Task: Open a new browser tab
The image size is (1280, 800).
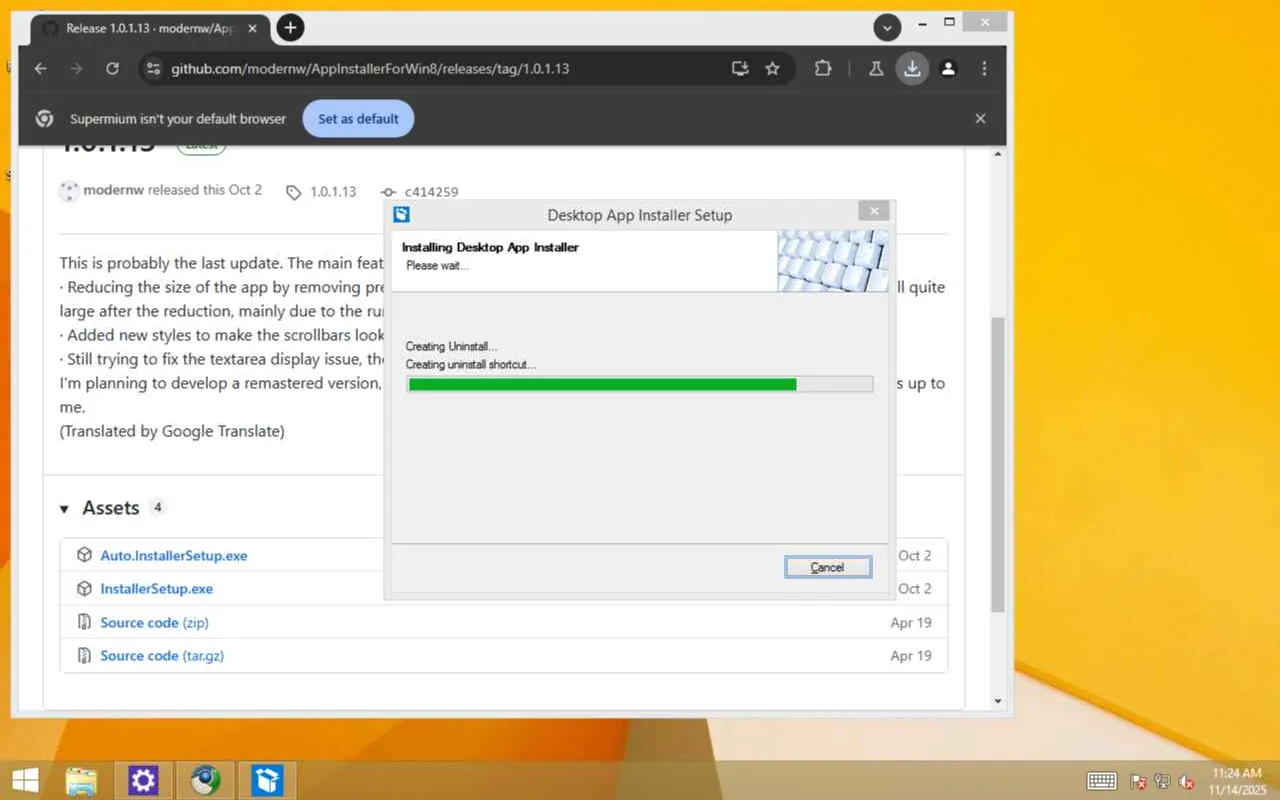Action: click(x=290, y=28)
